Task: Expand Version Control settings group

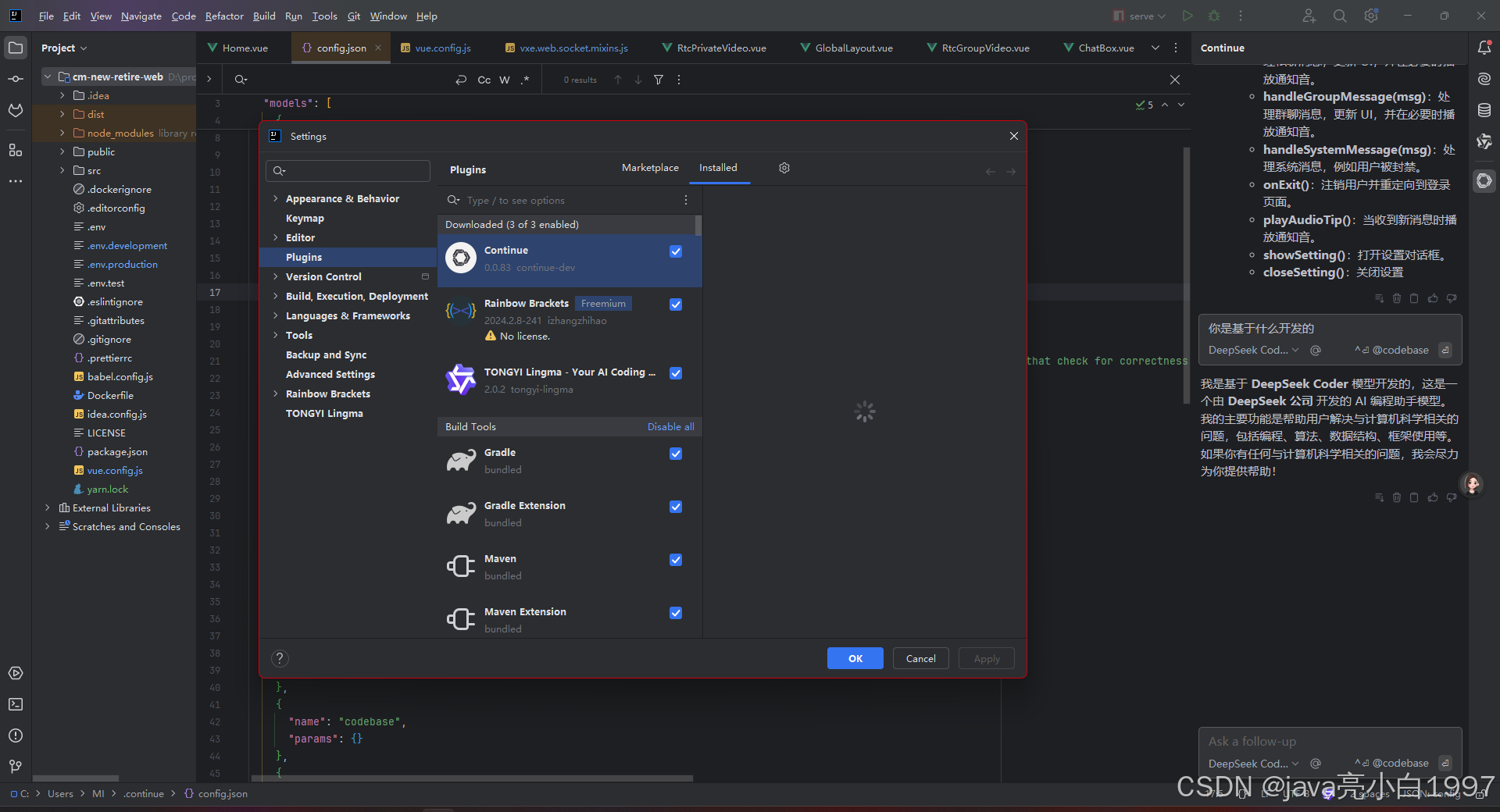Action: tap(275, 277)
